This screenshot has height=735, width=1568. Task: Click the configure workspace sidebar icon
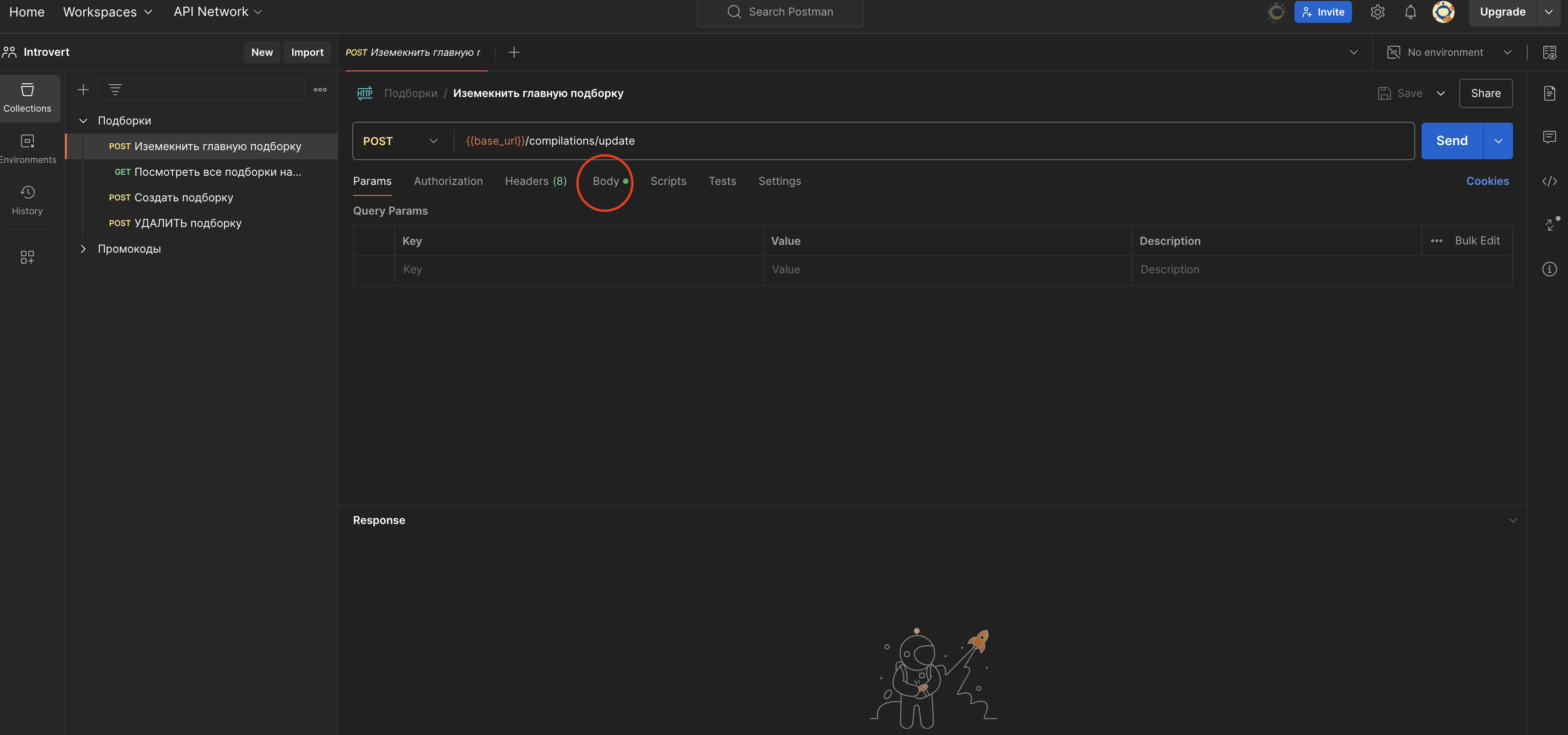[27, 257]
